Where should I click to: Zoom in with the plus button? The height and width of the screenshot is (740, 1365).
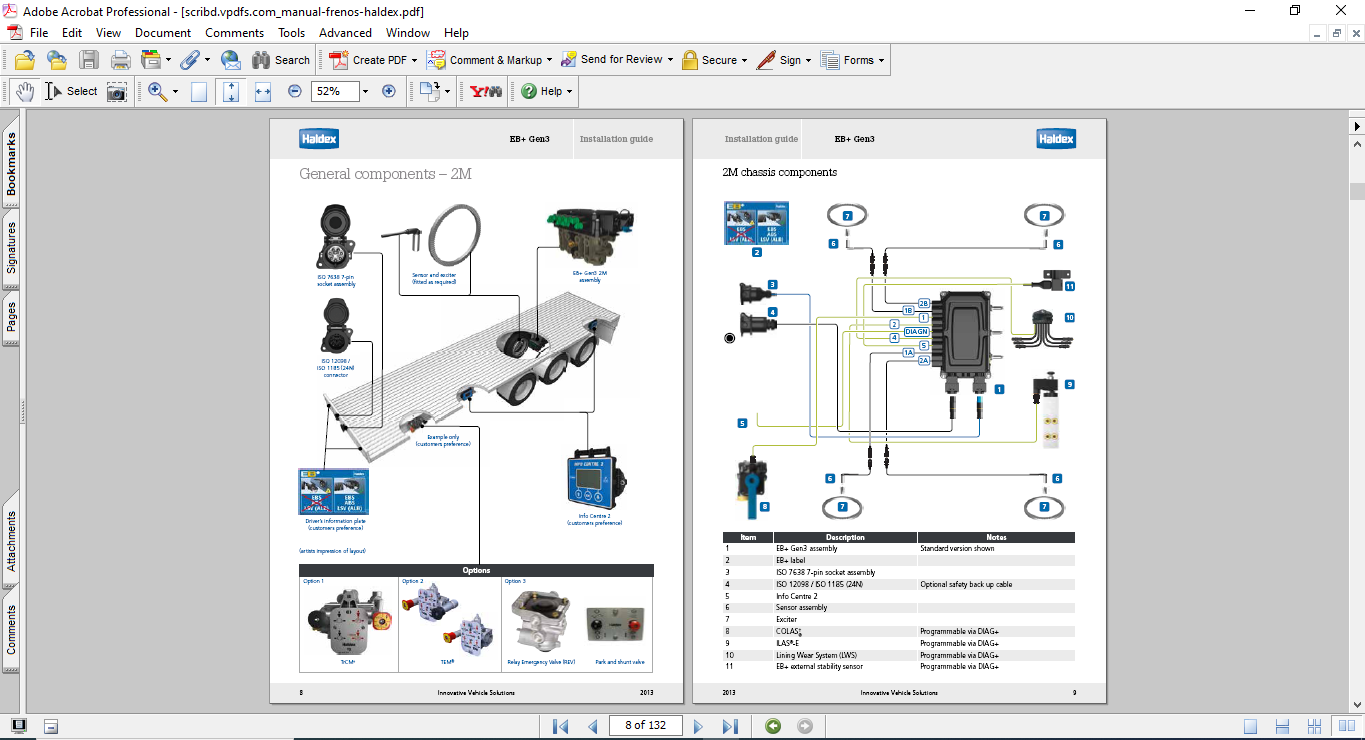coord(389,91)
